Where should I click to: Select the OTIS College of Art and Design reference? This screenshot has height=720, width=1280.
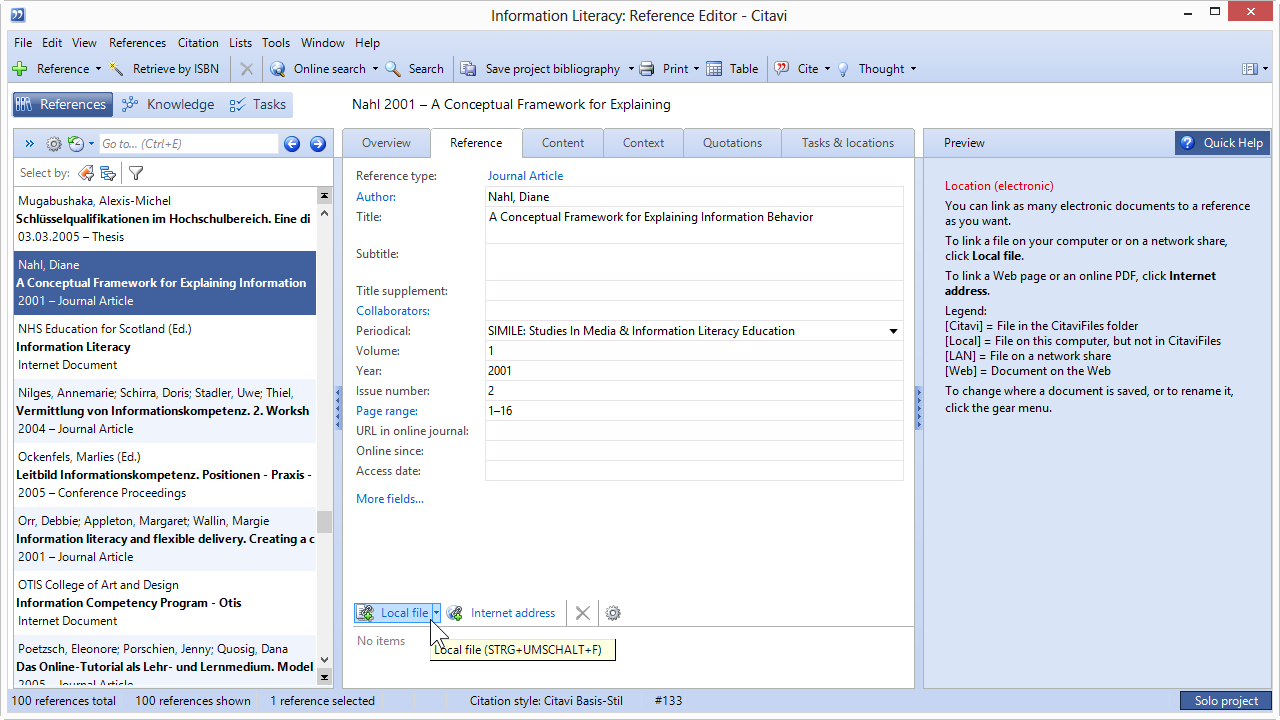pyautogui.click(x=165, y=603)
